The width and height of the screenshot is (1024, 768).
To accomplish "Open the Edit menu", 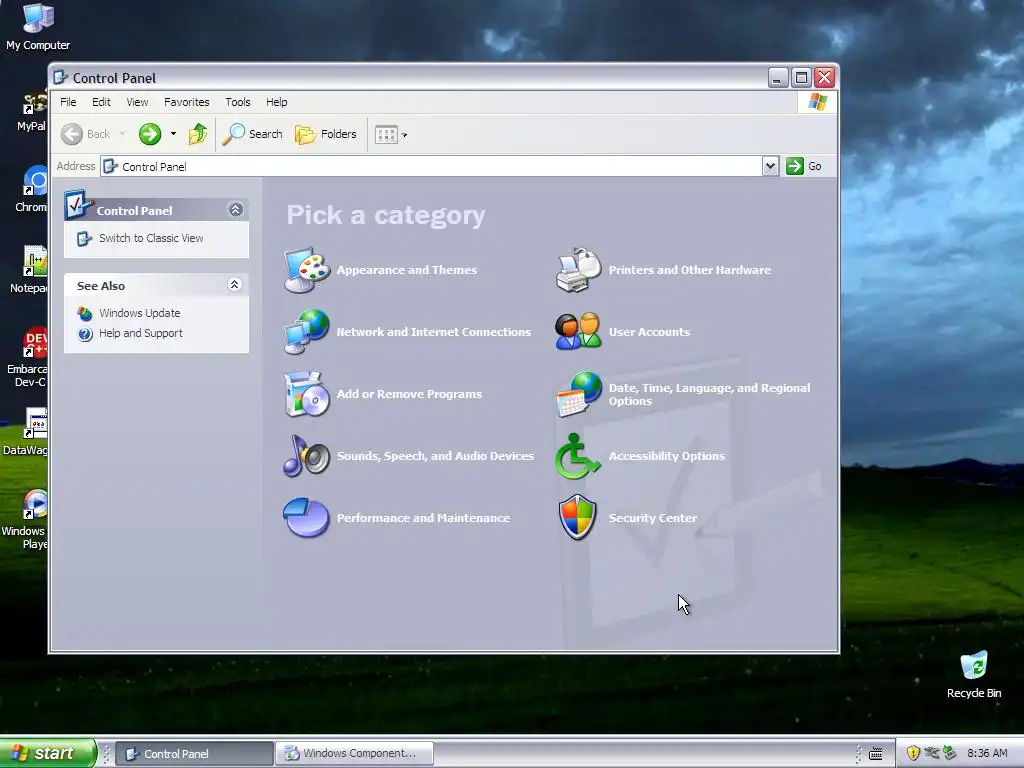I will pyautogui.click(x=101, y=102).
